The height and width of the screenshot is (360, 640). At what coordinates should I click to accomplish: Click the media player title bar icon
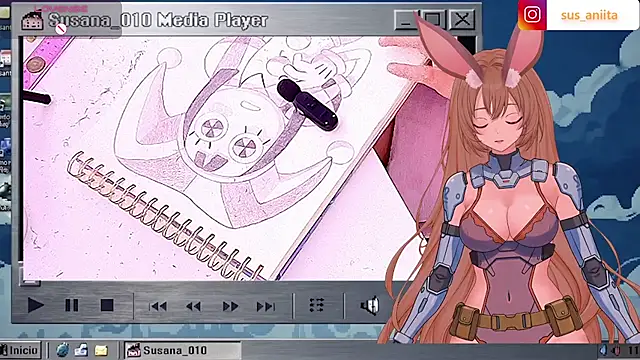click(x=33, y=20)
